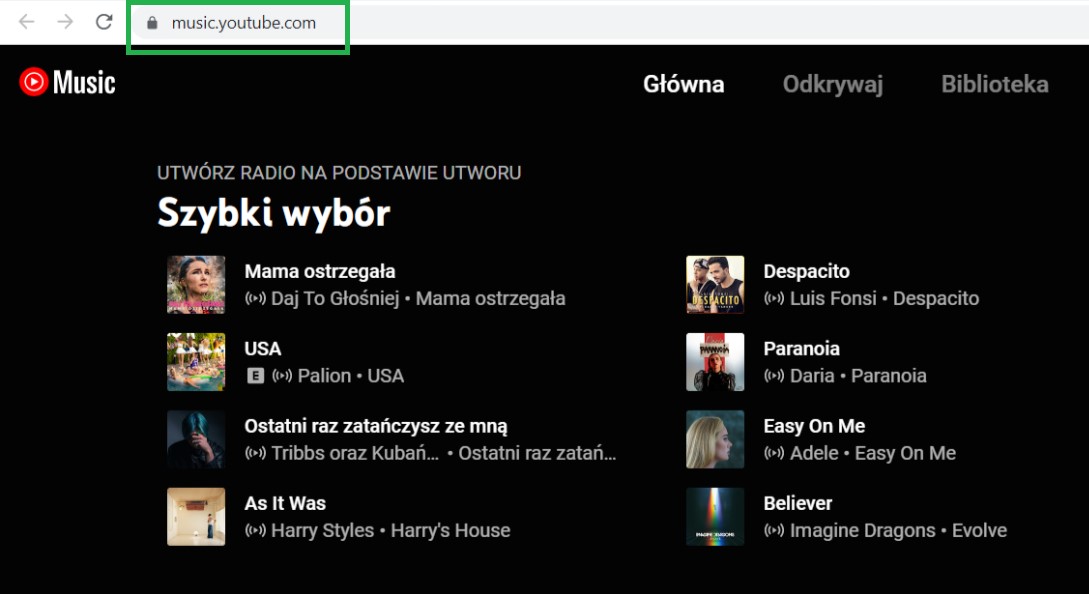Image resolution: width=1089 pixels, height=594 pixels.
Task: Click the radio icon beside Luis Fonsi
Action: click(774, 299)
